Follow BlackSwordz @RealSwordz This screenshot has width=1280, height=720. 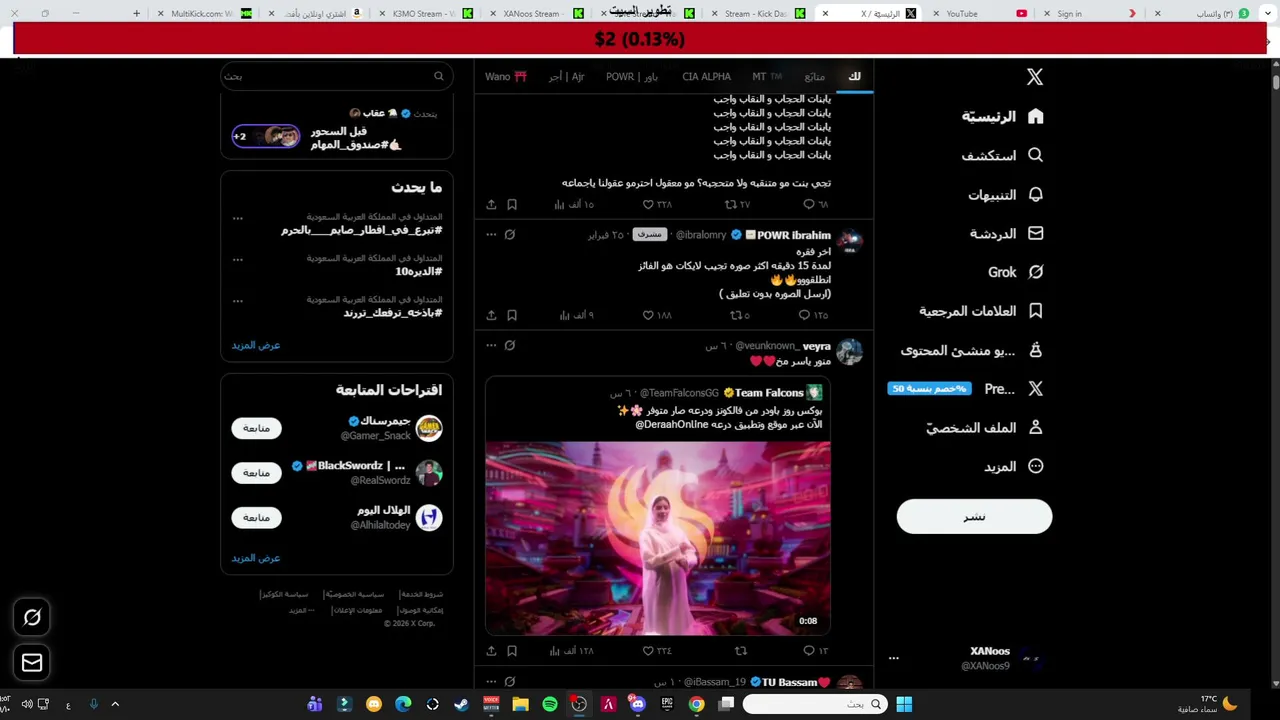pos(257,473)
